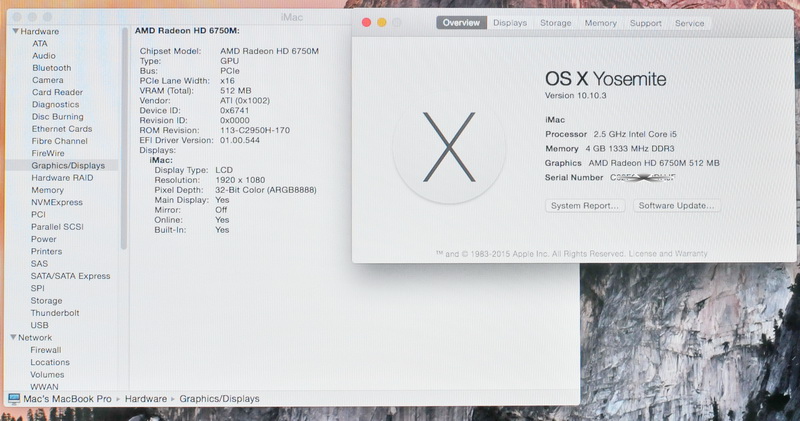Click the Version 10.10.3 text

point(576,95)
